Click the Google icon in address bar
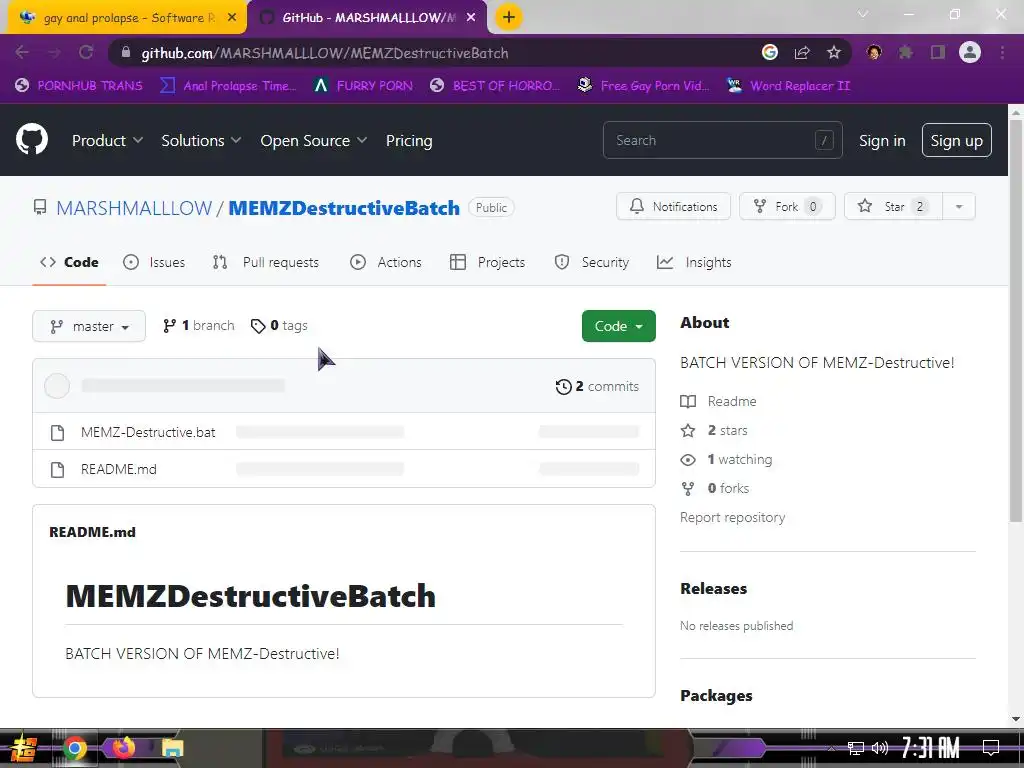 (x=770, y=52)
